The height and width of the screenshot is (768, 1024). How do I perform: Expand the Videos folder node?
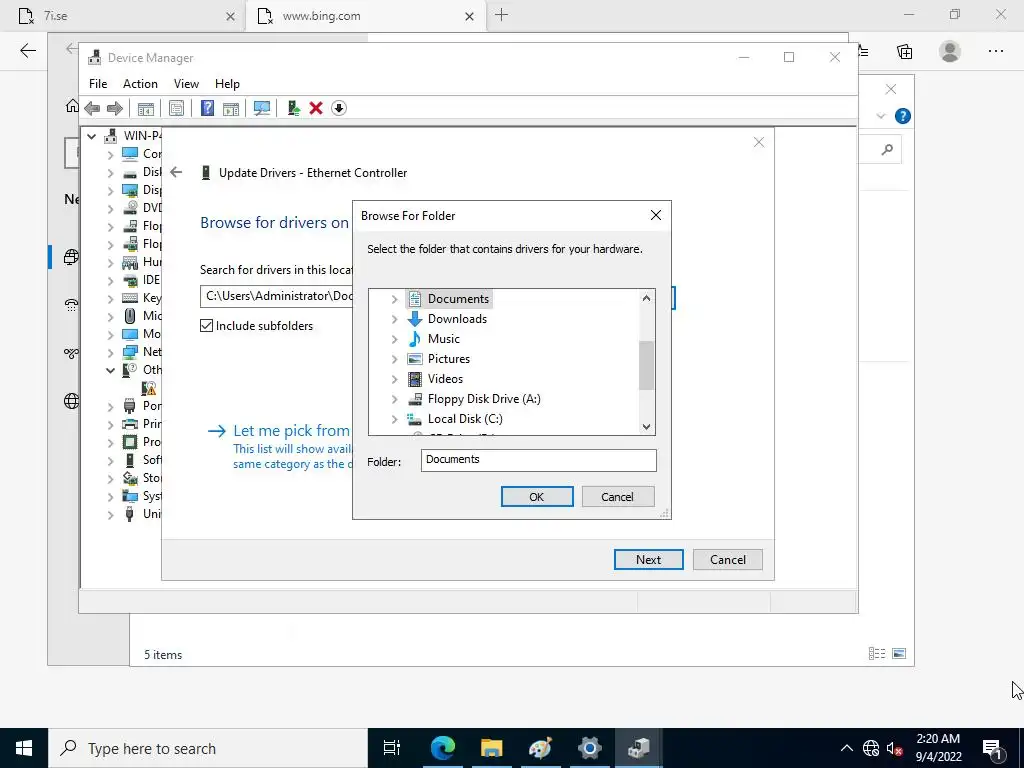(x=394, y=379)
